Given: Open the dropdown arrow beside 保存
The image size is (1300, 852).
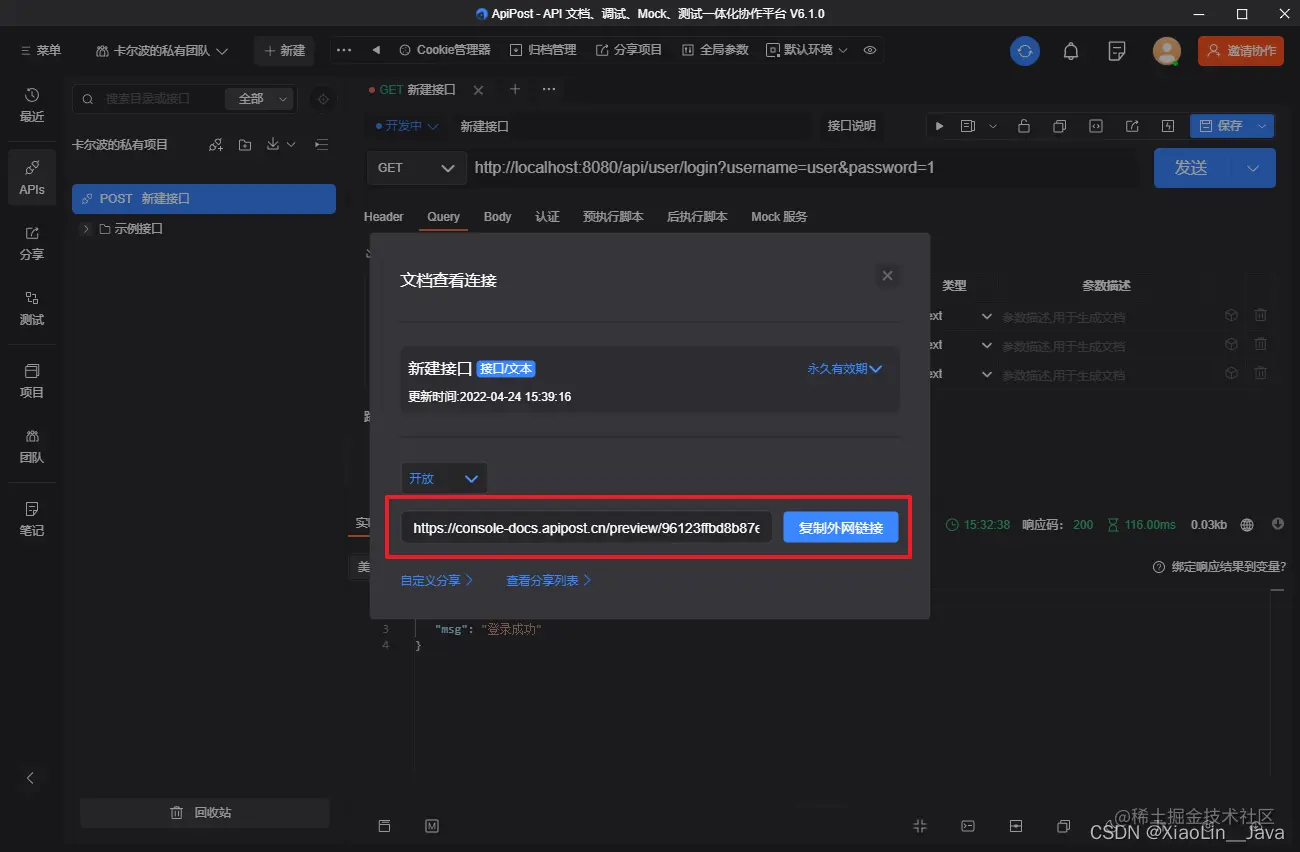Looking at the screenshot, I should click(x=1263, y=126).
